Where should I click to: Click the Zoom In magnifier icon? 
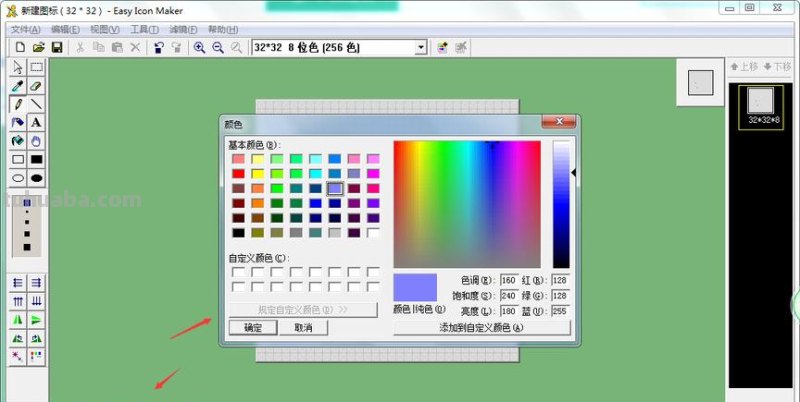[x=199, y=47]
